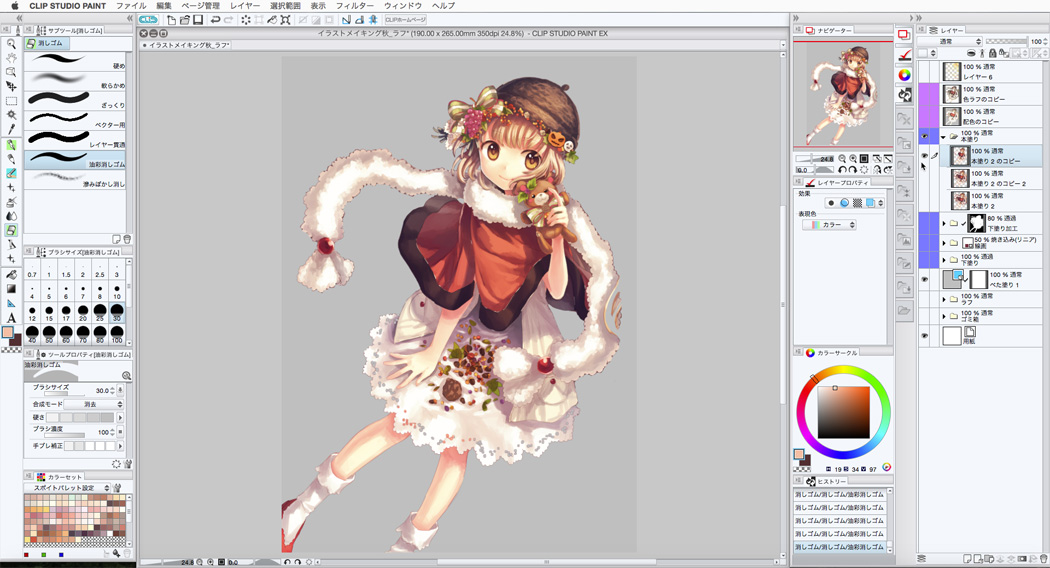Expand the 下塗り folder

[x=944, y=260]
